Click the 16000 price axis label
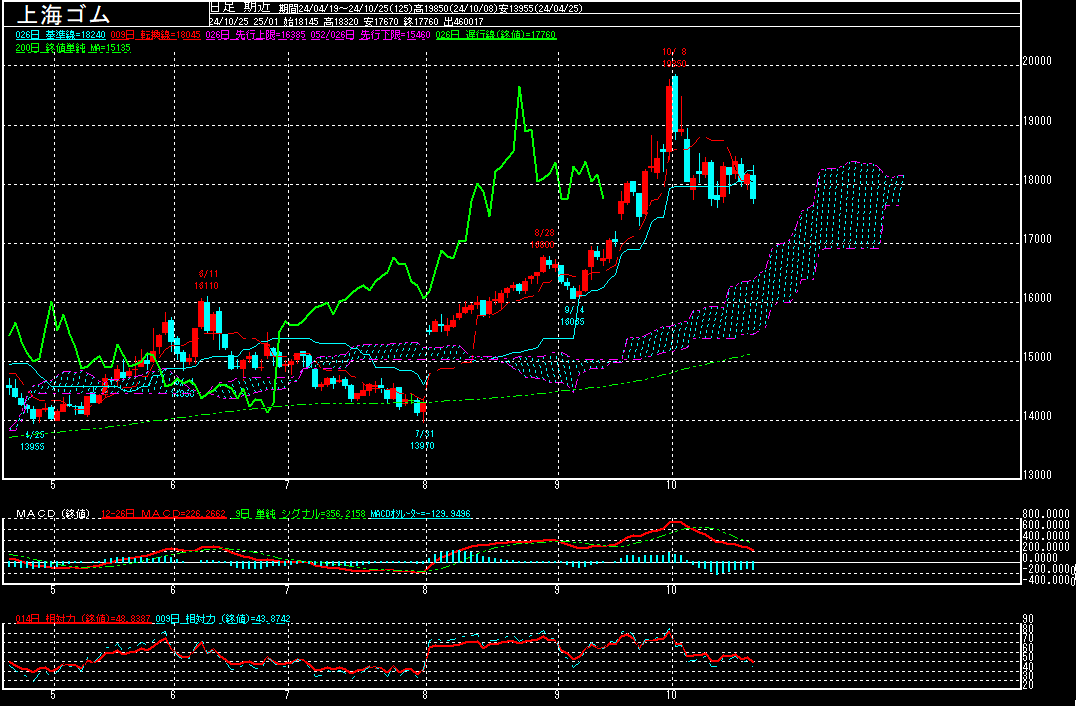1076x706 pixels. click(x=1037, y=298)
